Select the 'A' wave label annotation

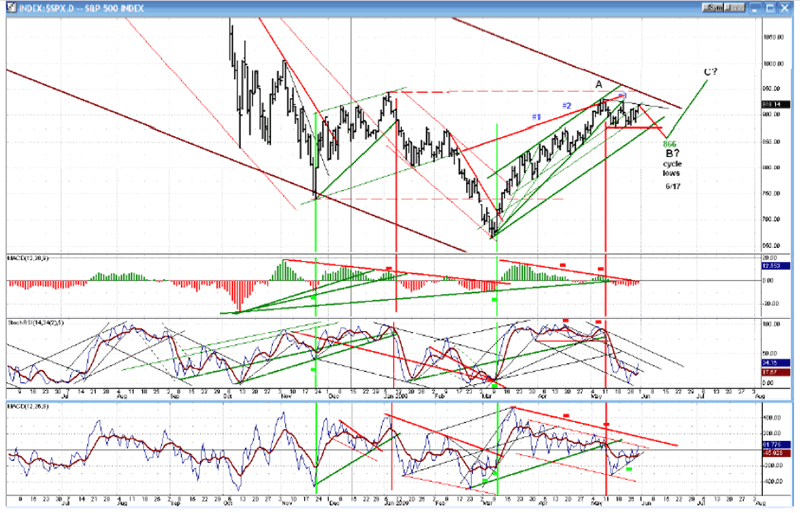[599, 84]
